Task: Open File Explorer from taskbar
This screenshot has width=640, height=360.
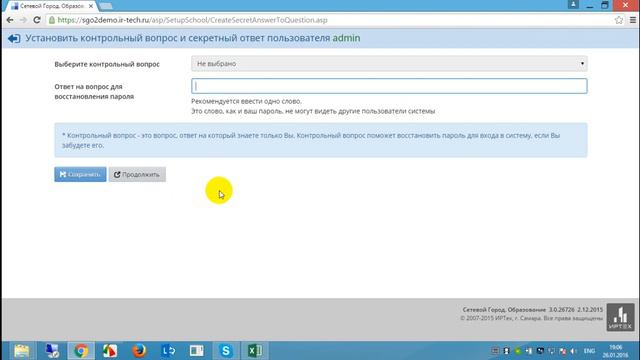Action: 22,351
